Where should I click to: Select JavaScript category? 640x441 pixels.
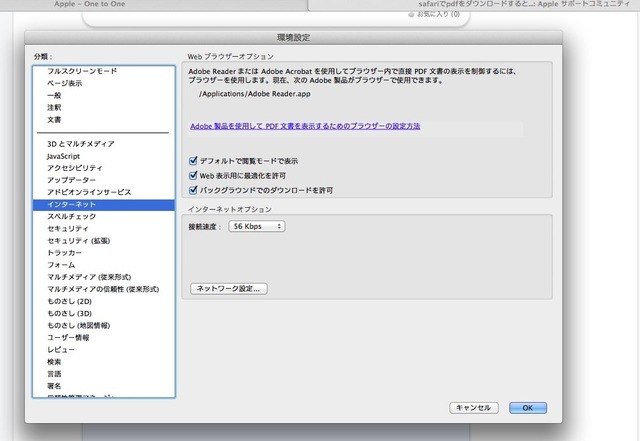[104, 156]
